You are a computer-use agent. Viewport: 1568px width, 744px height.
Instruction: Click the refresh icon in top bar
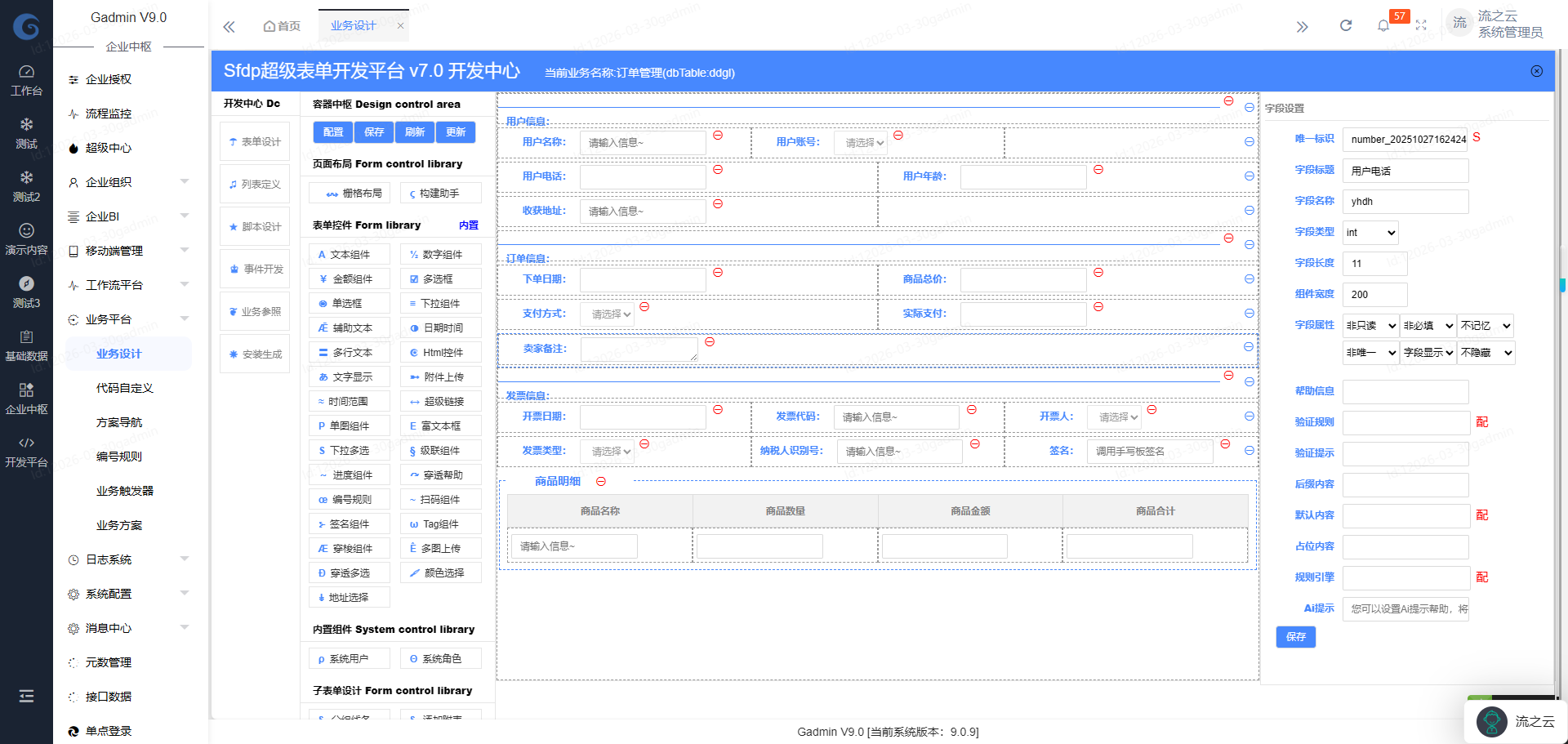pos(1346,26)
